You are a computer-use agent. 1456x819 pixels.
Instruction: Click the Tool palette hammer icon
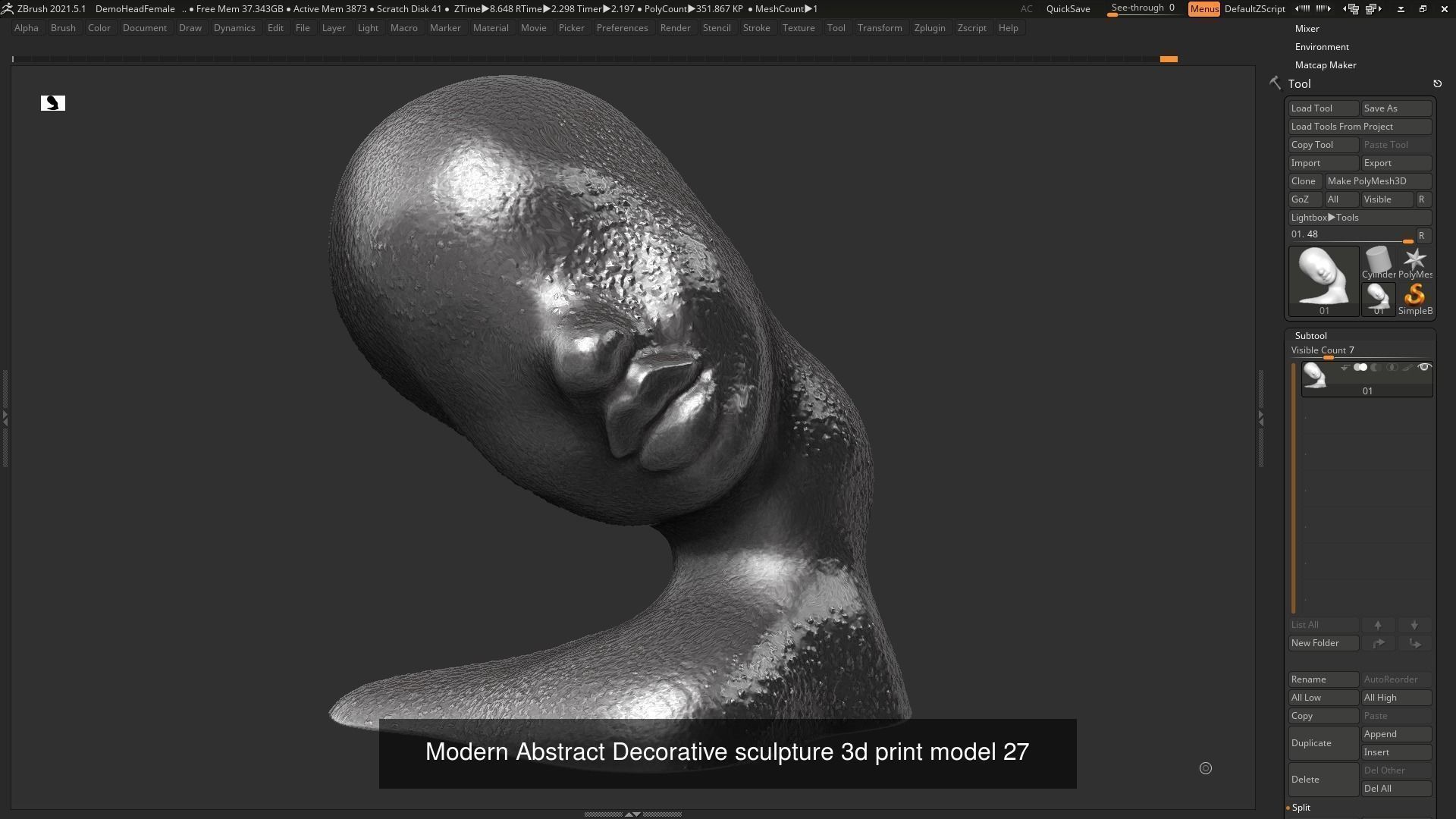pyautogui.click(x=1275, y=83)
